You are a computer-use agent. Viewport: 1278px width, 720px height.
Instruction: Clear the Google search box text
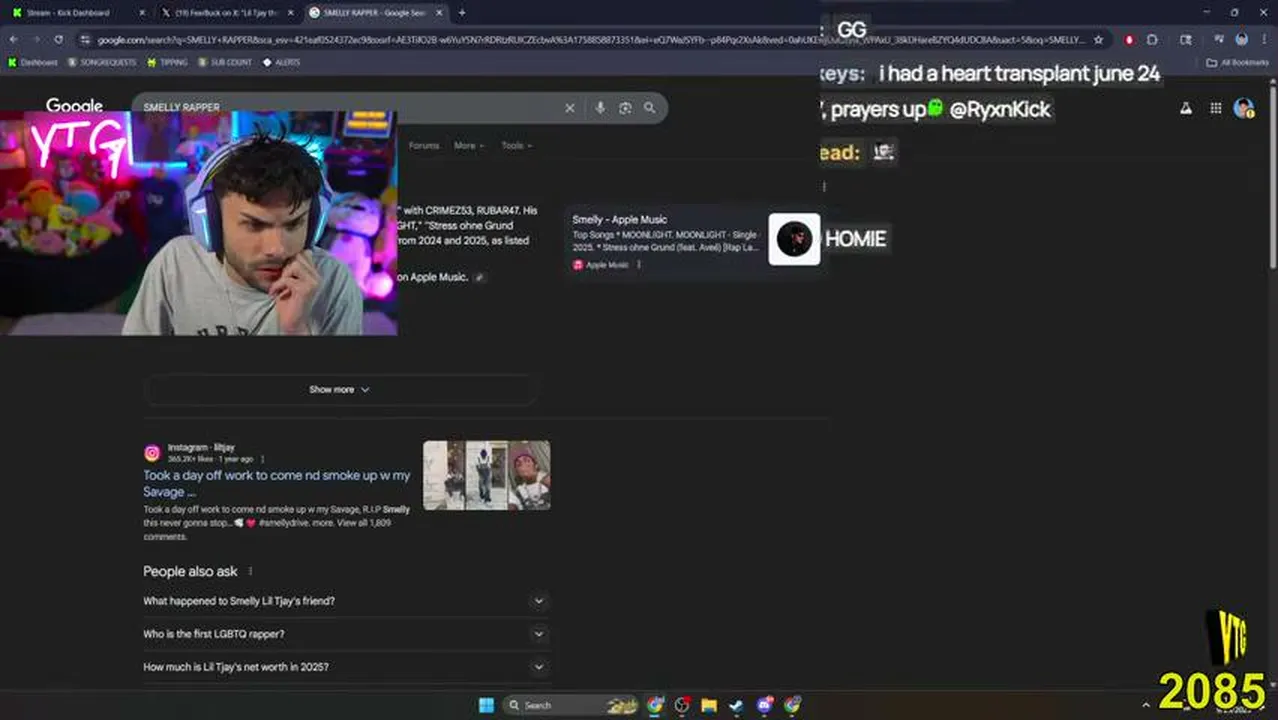[x=570, y=108]
